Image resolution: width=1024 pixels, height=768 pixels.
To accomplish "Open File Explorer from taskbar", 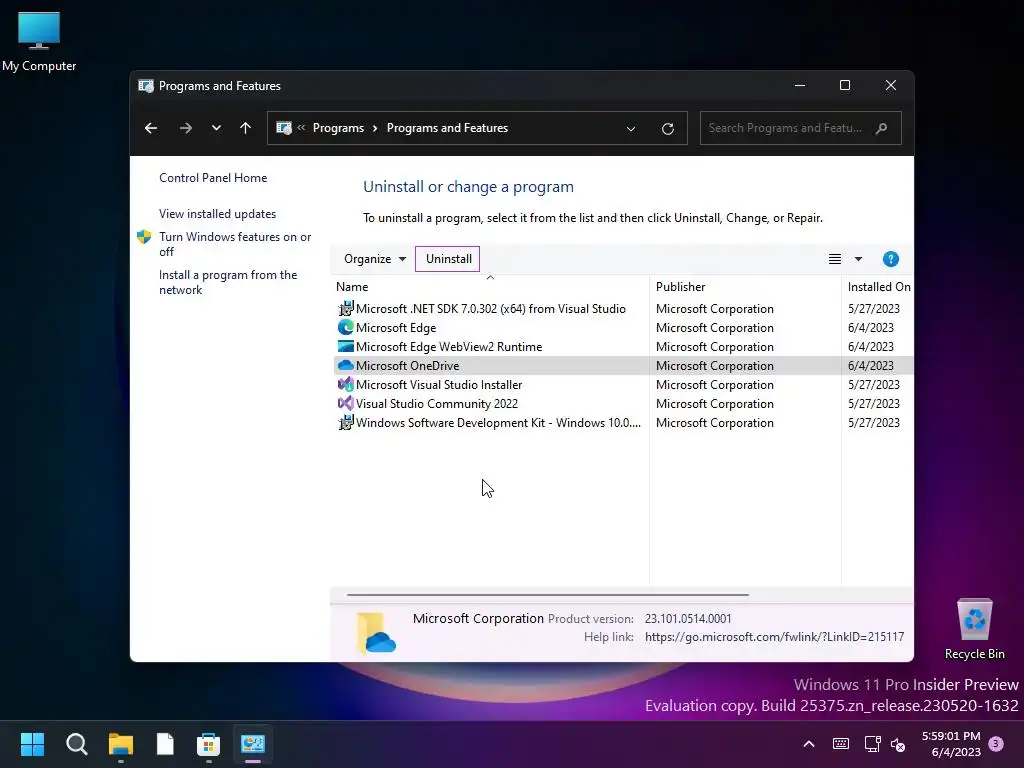I will click(x=121, y=744).
